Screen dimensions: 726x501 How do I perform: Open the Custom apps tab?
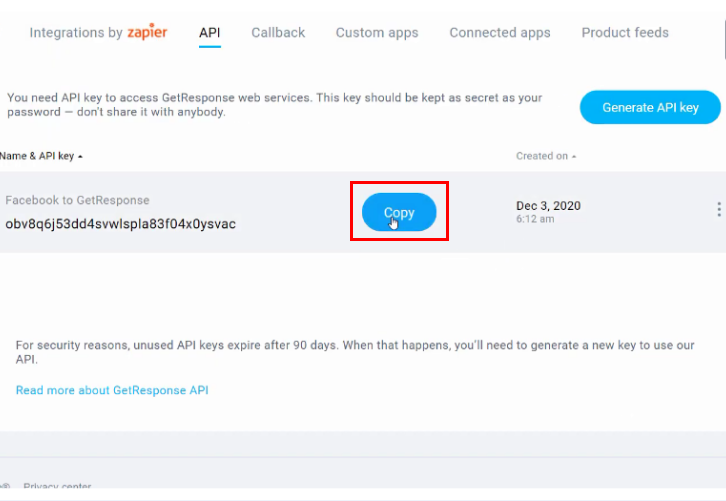[377, 33]
